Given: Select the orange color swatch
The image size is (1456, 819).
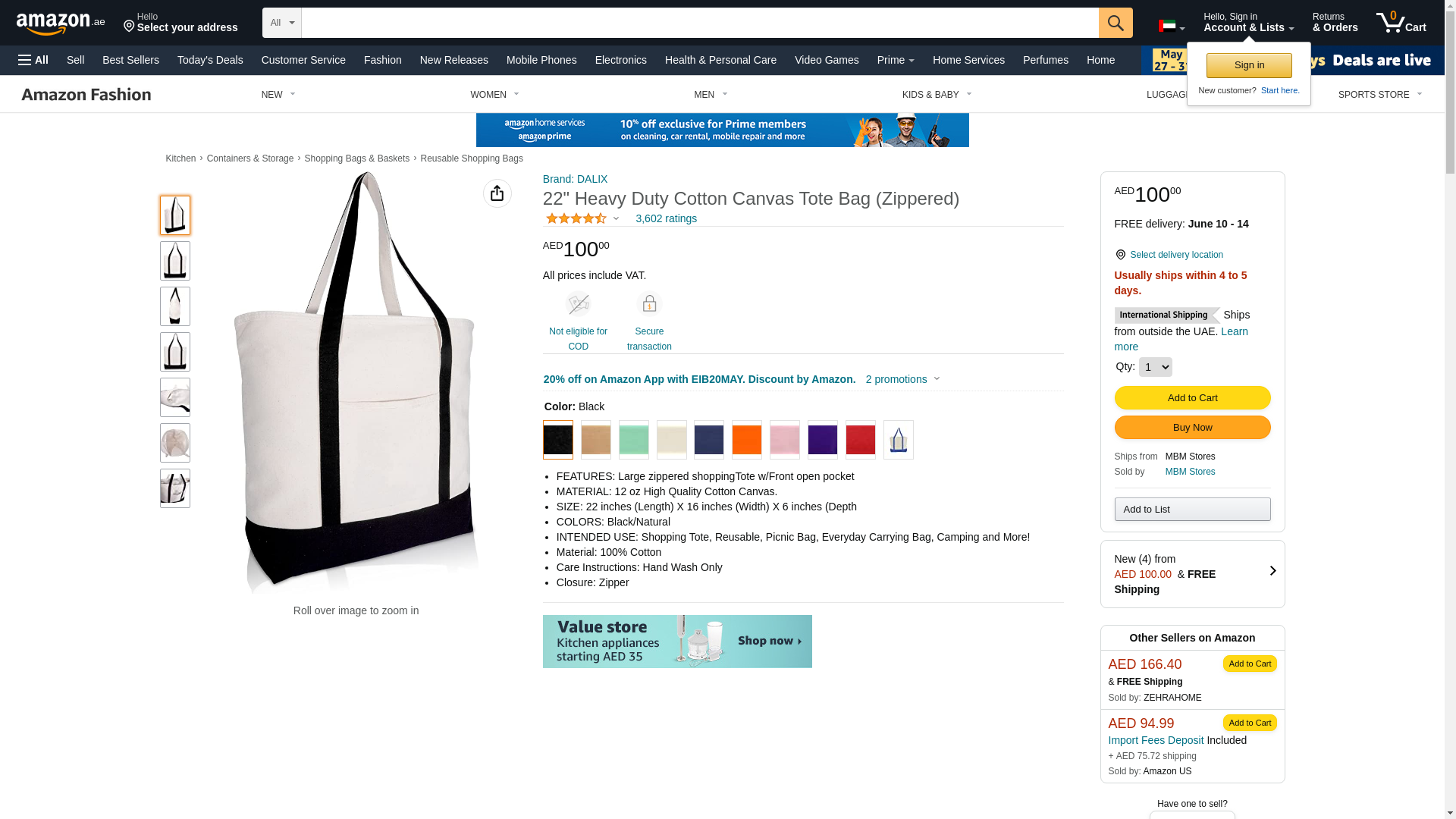Looking at the screenshot, I should tap(747, 440).
